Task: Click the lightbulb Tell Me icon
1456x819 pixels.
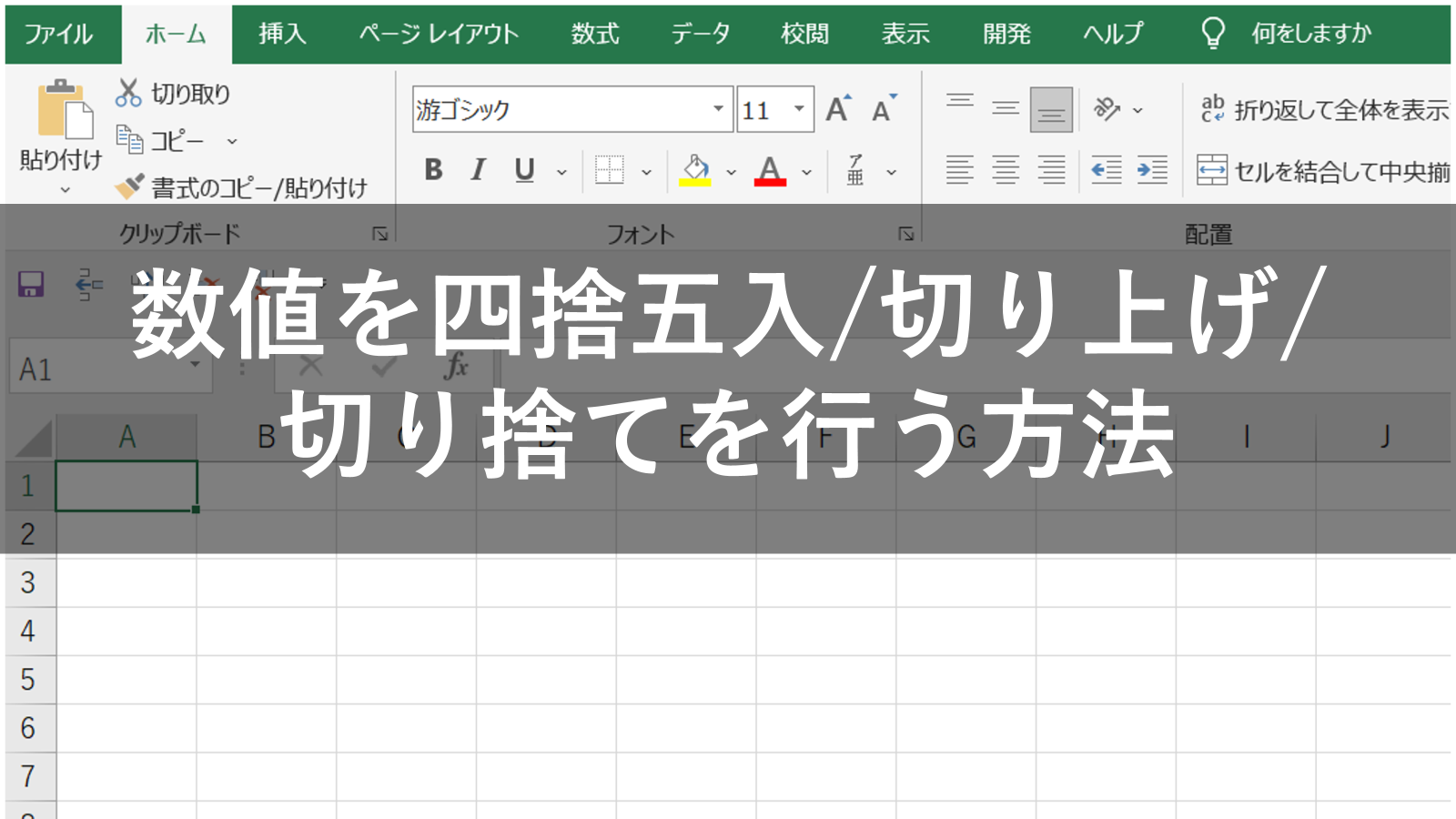Action: tap(1213, 33)
